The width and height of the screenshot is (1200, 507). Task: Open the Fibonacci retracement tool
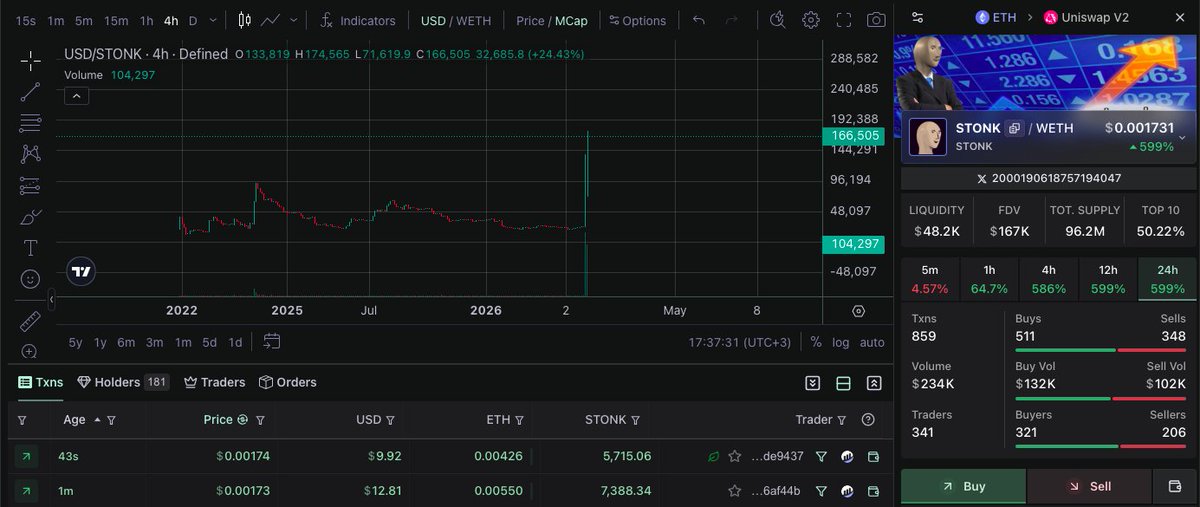(30, 123)
